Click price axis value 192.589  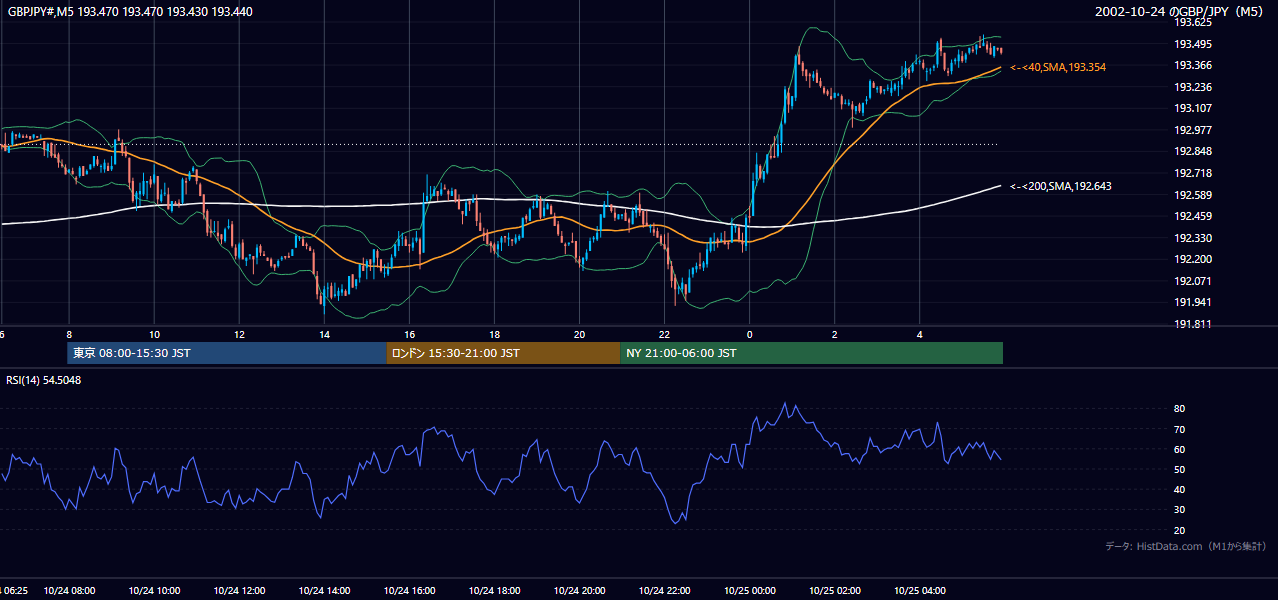[1192, 195]
